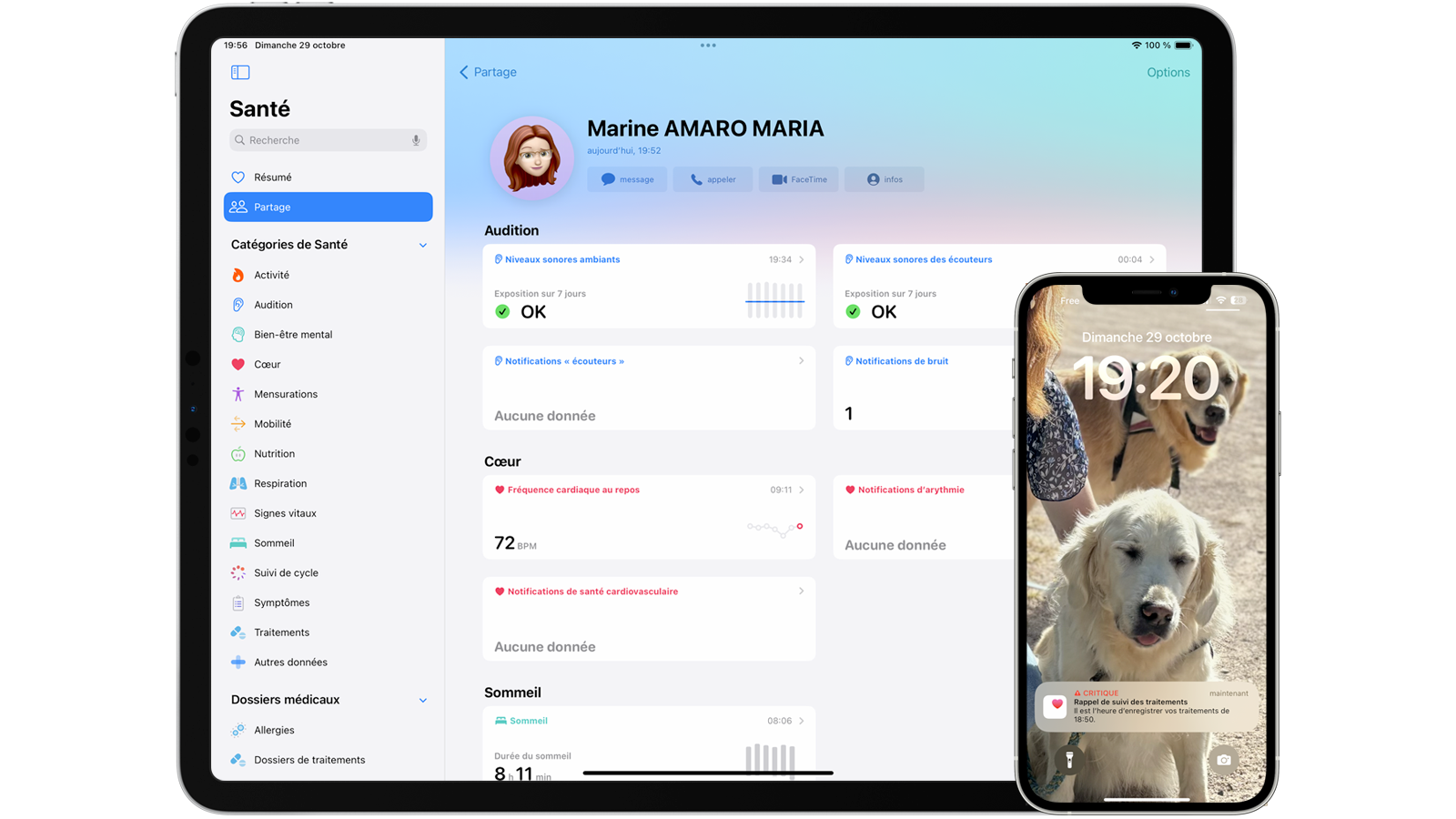Screen dimensions: 1456x819
Task: Expand Niveaux sonores ambiants details via its chevron
Action: pyautogui.click(x=800, y=258)
